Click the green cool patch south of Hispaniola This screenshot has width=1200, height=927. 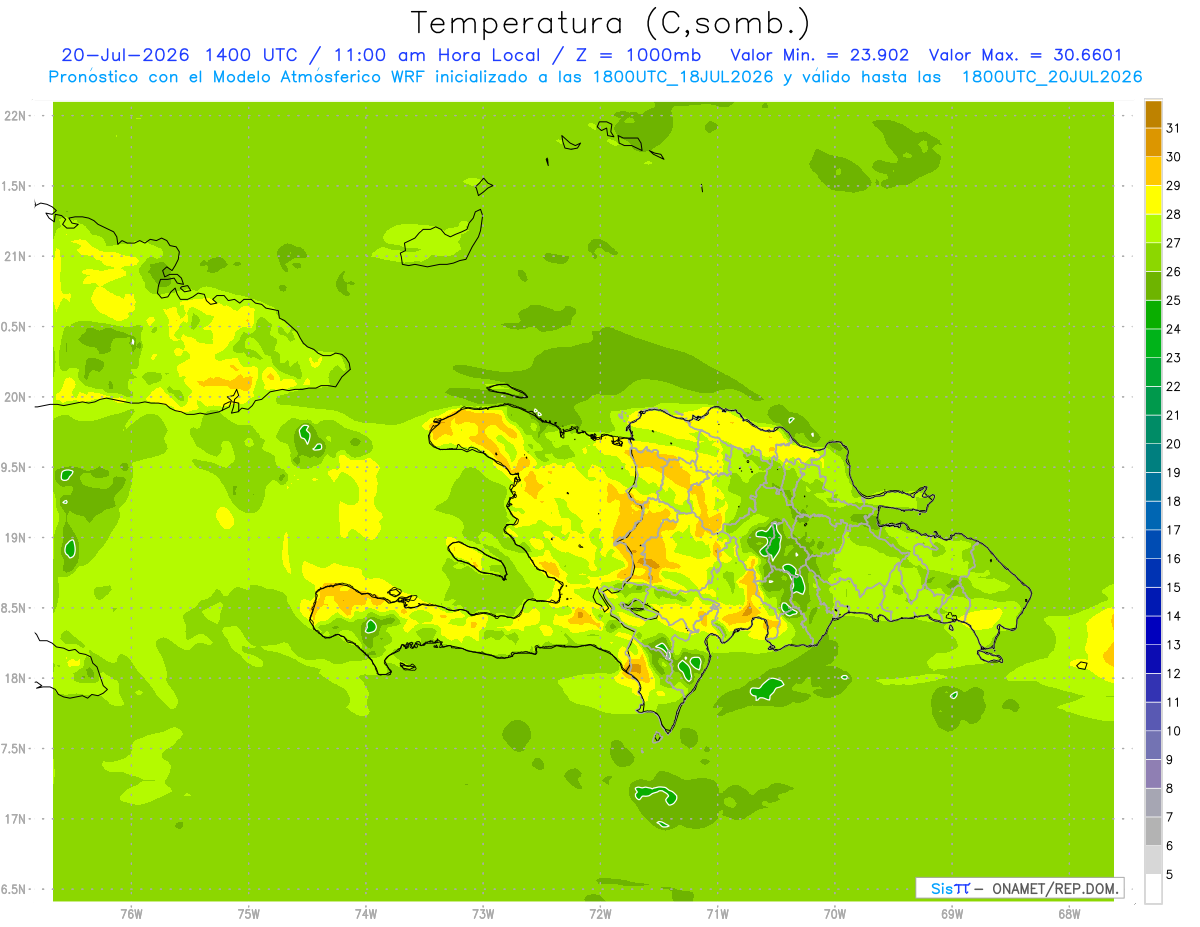(767, 689)
